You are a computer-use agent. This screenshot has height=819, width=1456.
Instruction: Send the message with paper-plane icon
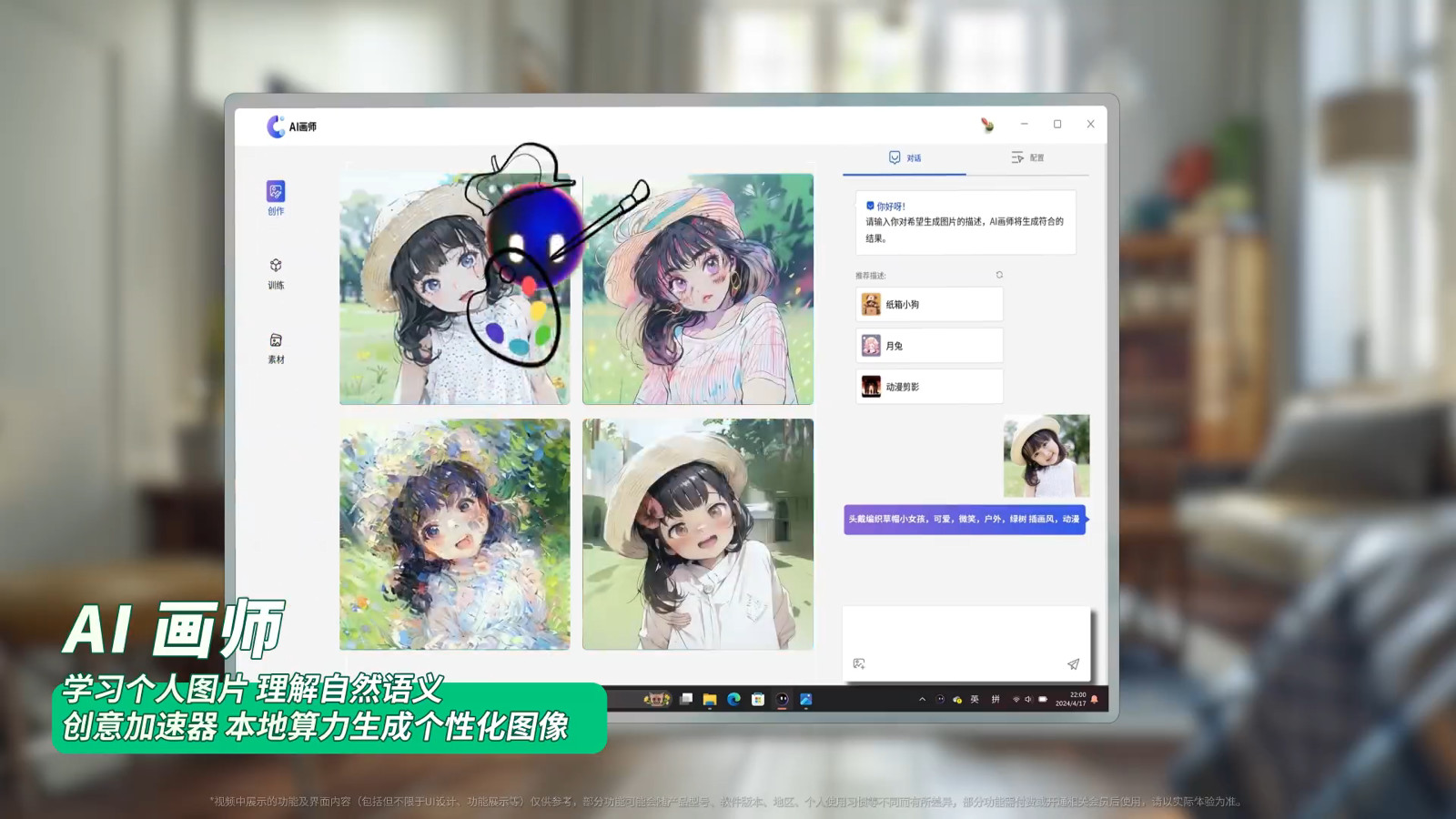click(1073, 664)
